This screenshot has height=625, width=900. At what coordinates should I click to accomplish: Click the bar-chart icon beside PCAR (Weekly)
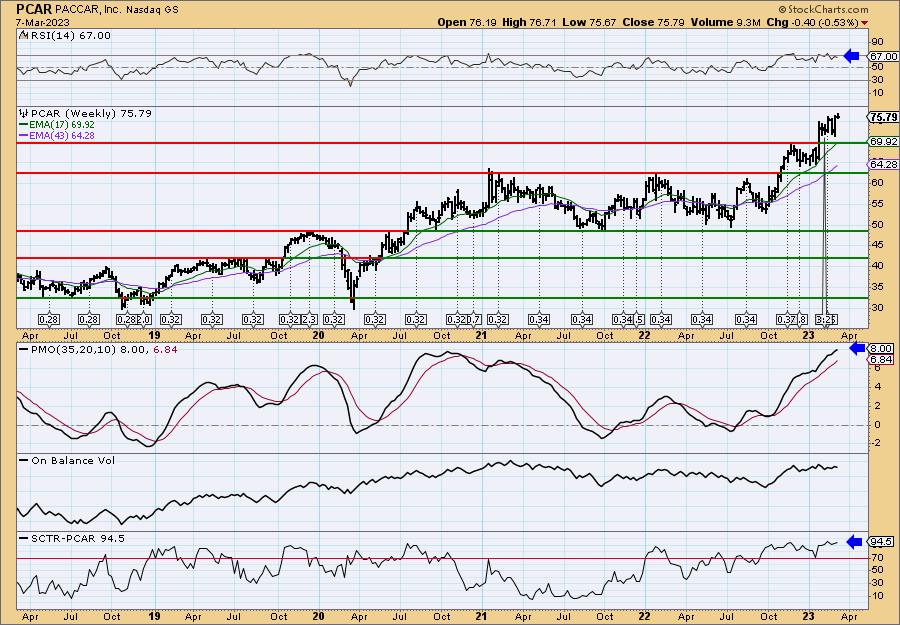tap(24, 113)
